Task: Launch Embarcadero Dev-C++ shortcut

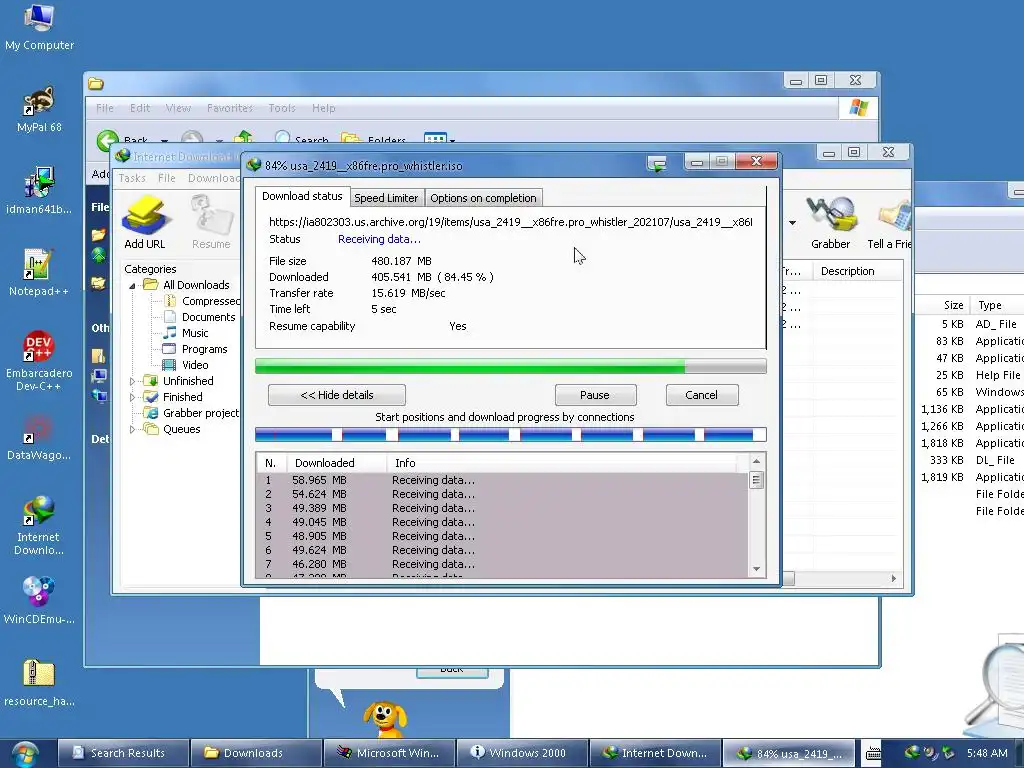Action: pos(39,360)
